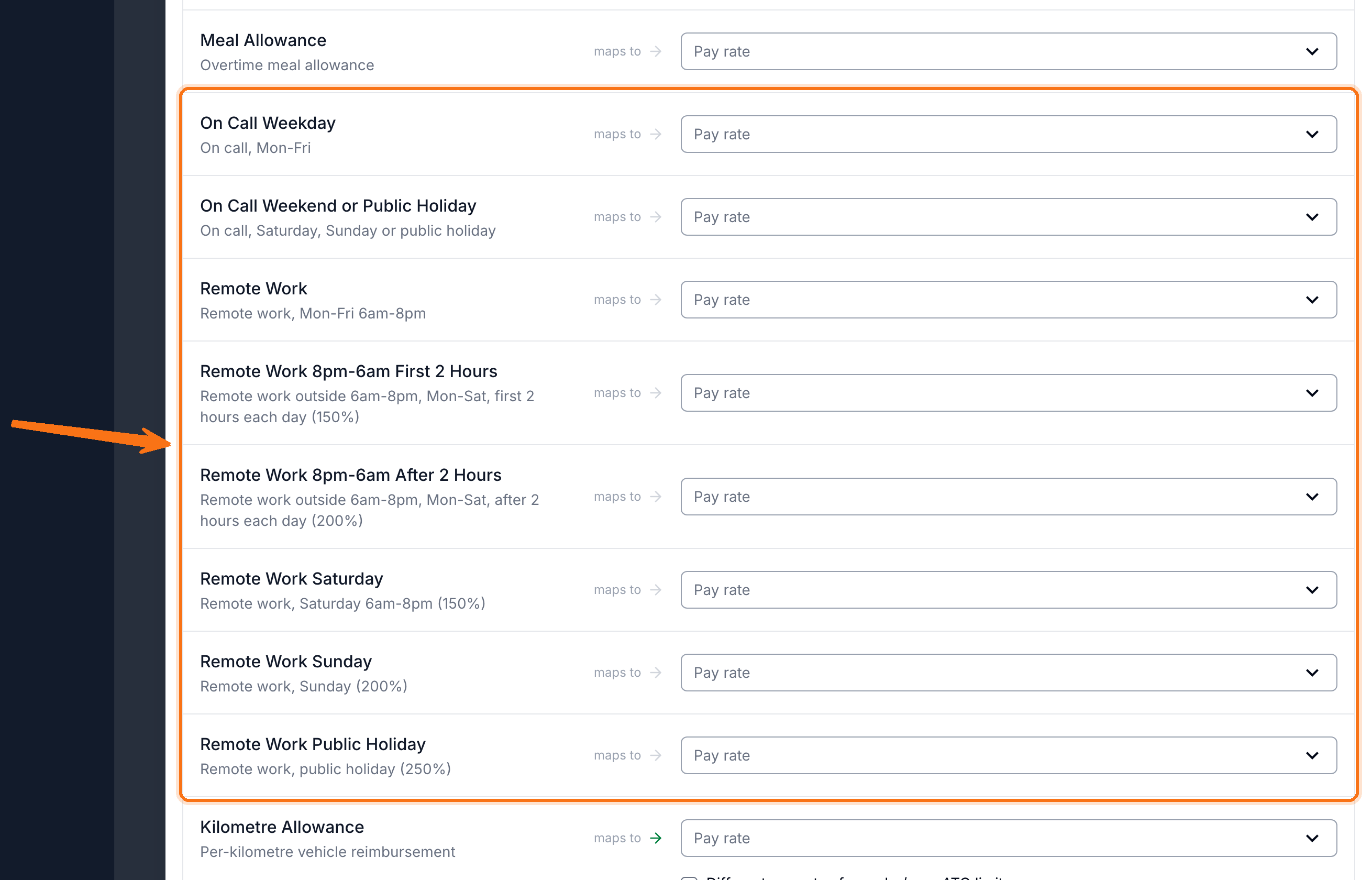
Task: Click the 'Remote work, Sunday (200%)' description
Action: tap(303, 687)
